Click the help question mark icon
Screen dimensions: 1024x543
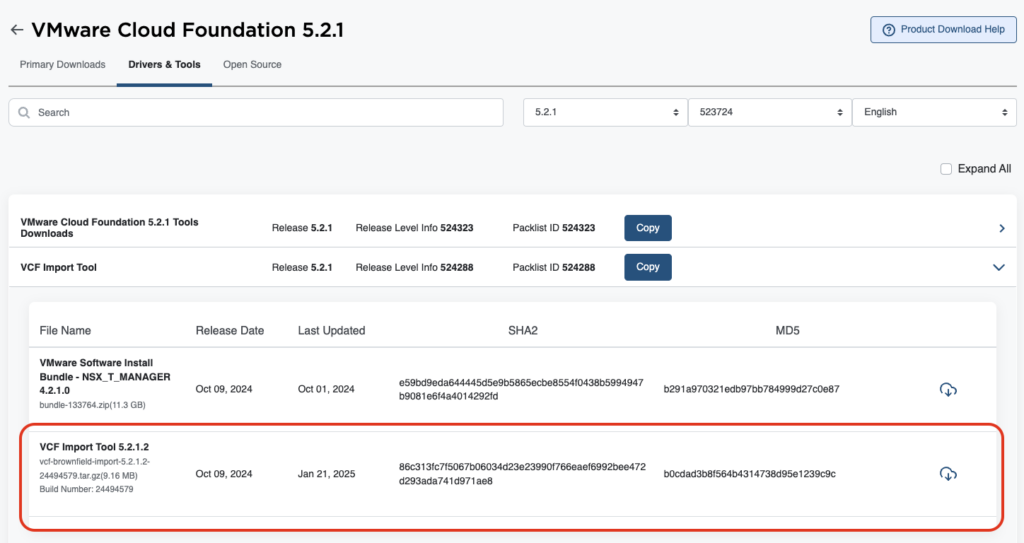888,30
